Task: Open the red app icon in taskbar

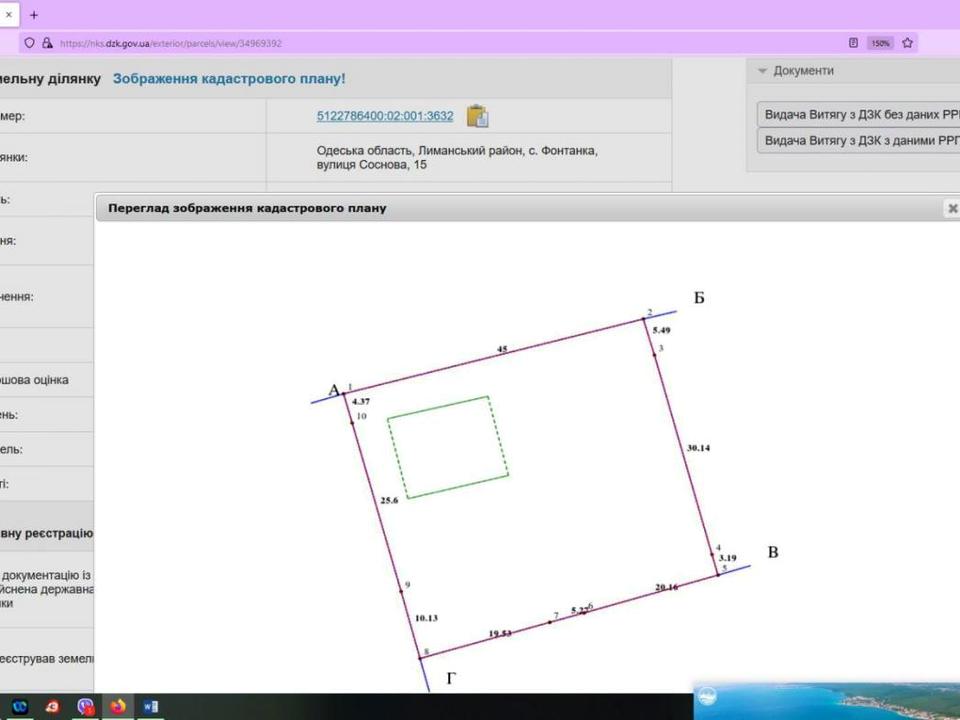Action: point(52,707)
